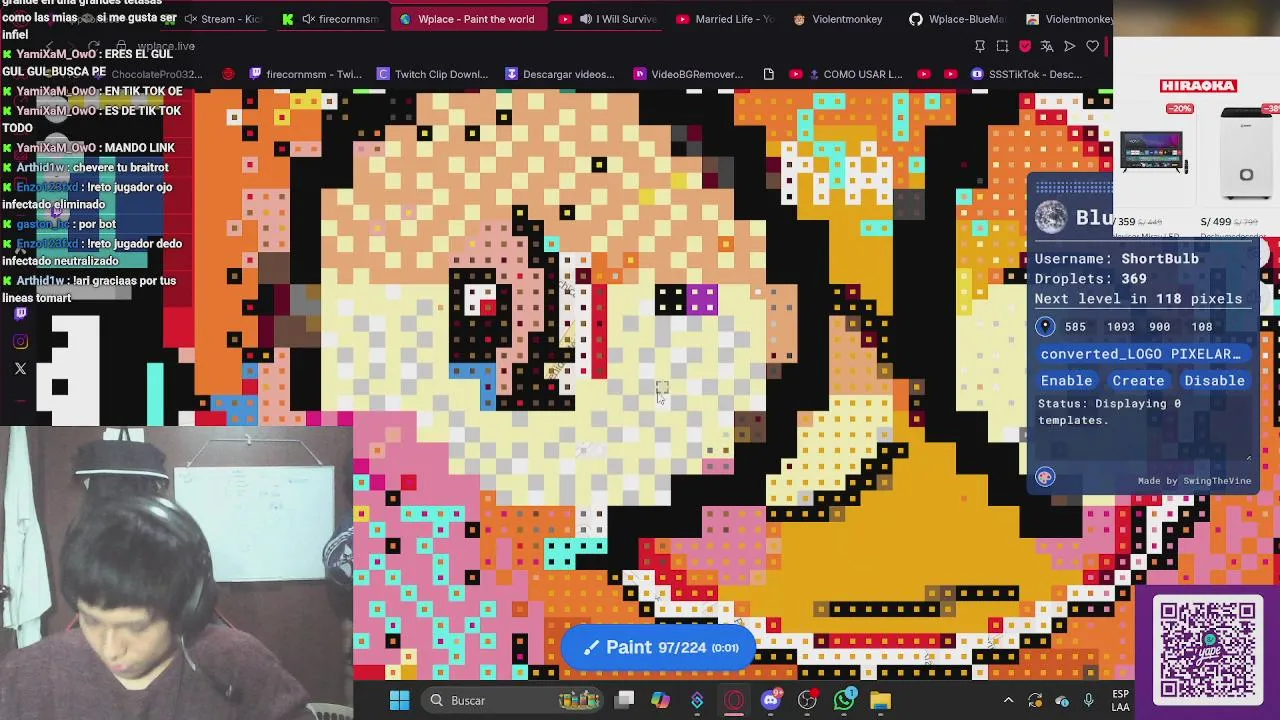
Task: Open the I Will Survive YouTube tab
Action: click(610, 19)
